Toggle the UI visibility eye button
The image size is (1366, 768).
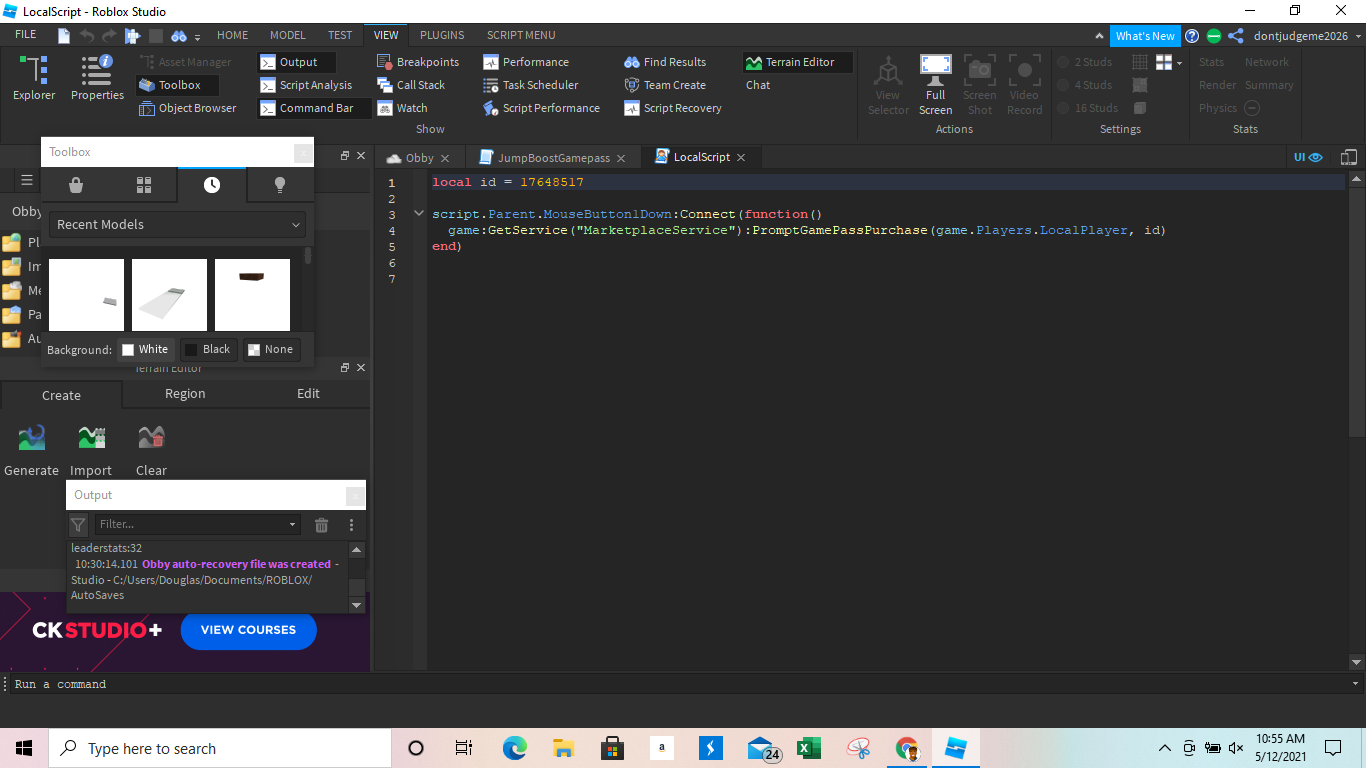click(x=1308, y=157)
